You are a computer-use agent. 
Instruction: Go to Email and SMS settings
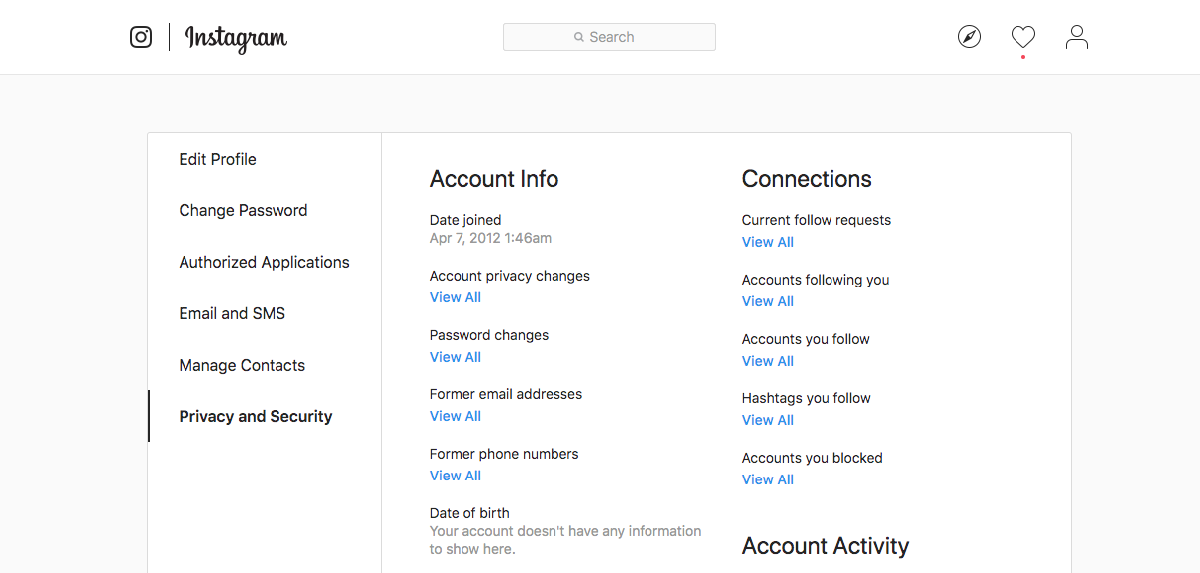coord(232,313)
